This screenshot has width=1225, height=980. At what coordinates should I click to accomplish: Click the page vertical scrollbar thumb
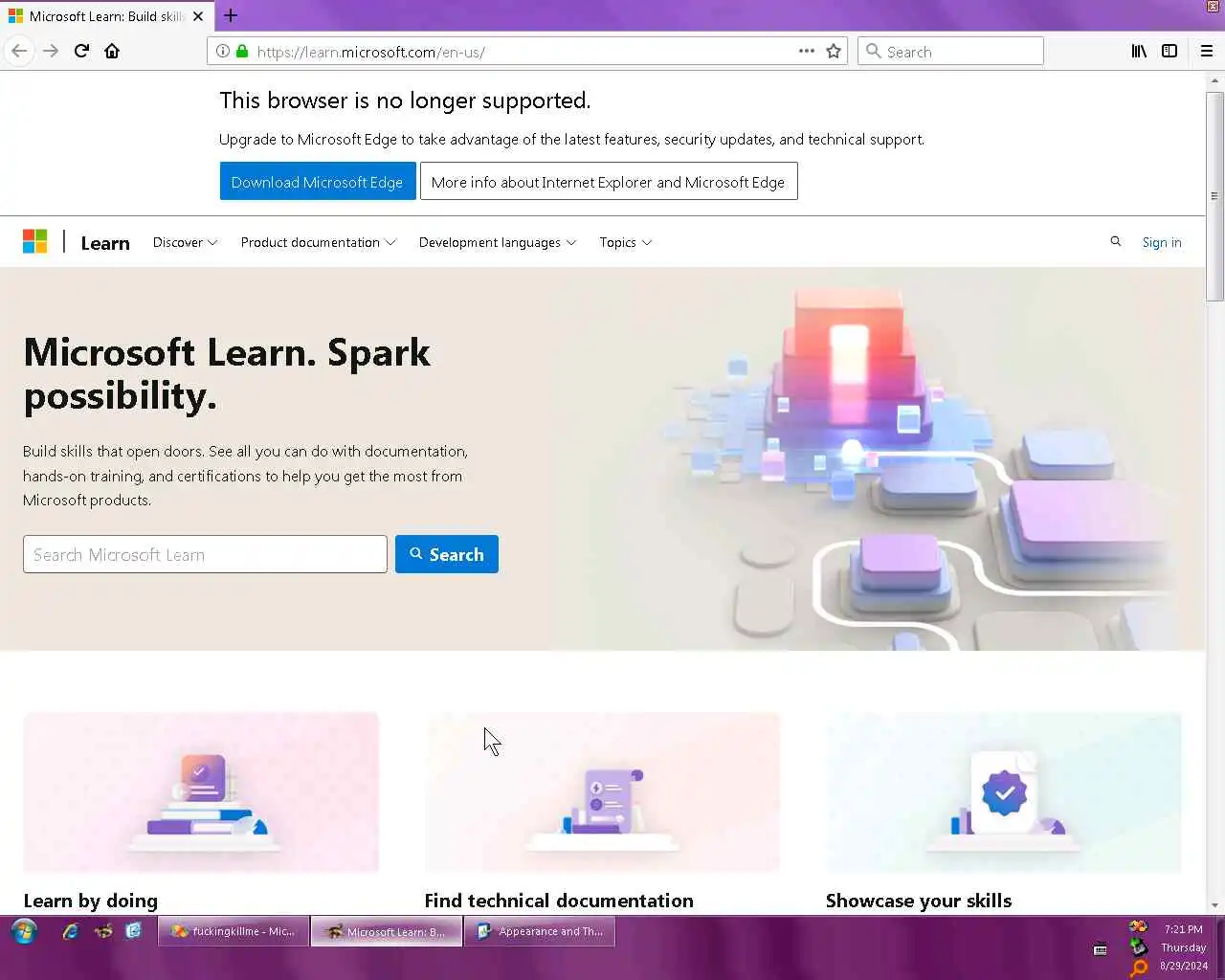click(1214, 197)
